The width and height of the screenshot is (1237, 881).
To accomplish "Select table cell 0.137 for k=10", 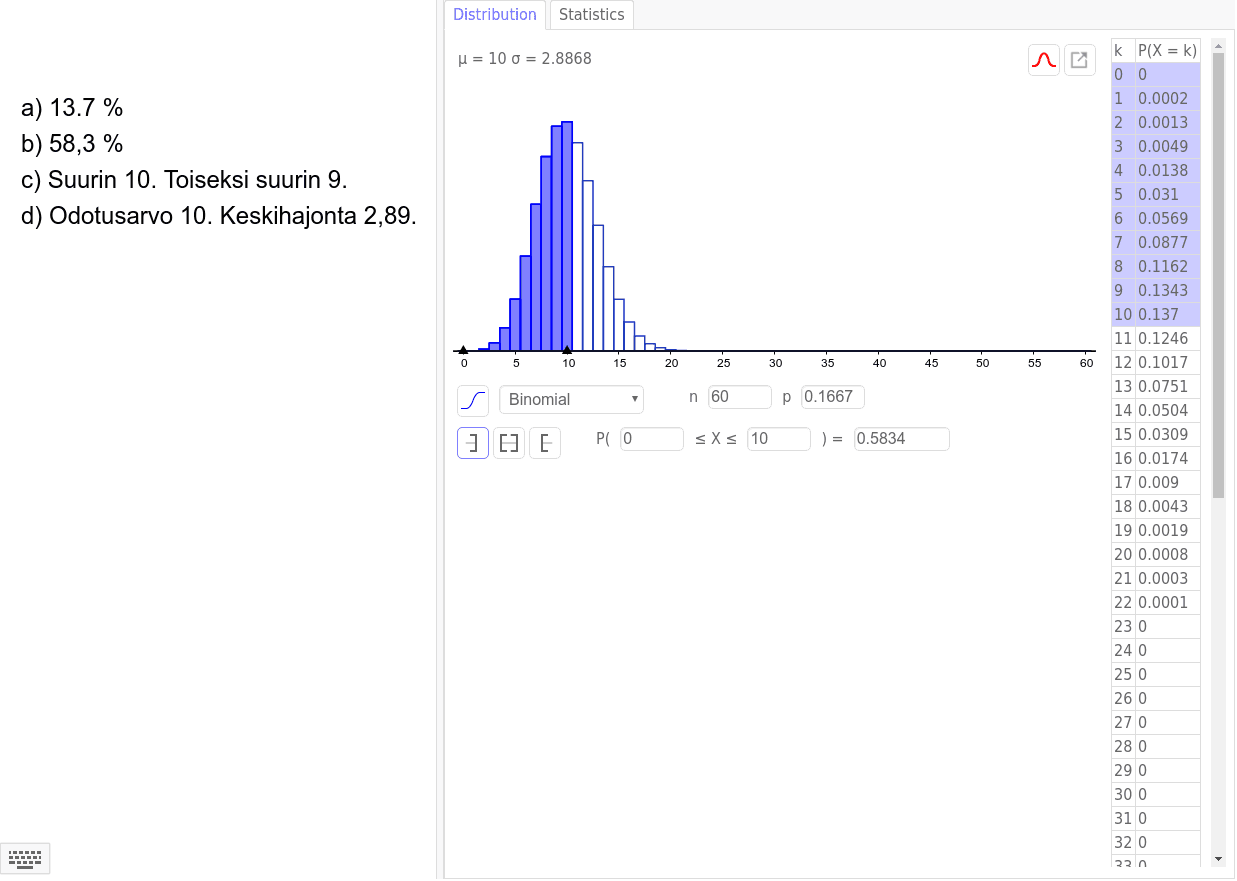I will pos(1168,314).
